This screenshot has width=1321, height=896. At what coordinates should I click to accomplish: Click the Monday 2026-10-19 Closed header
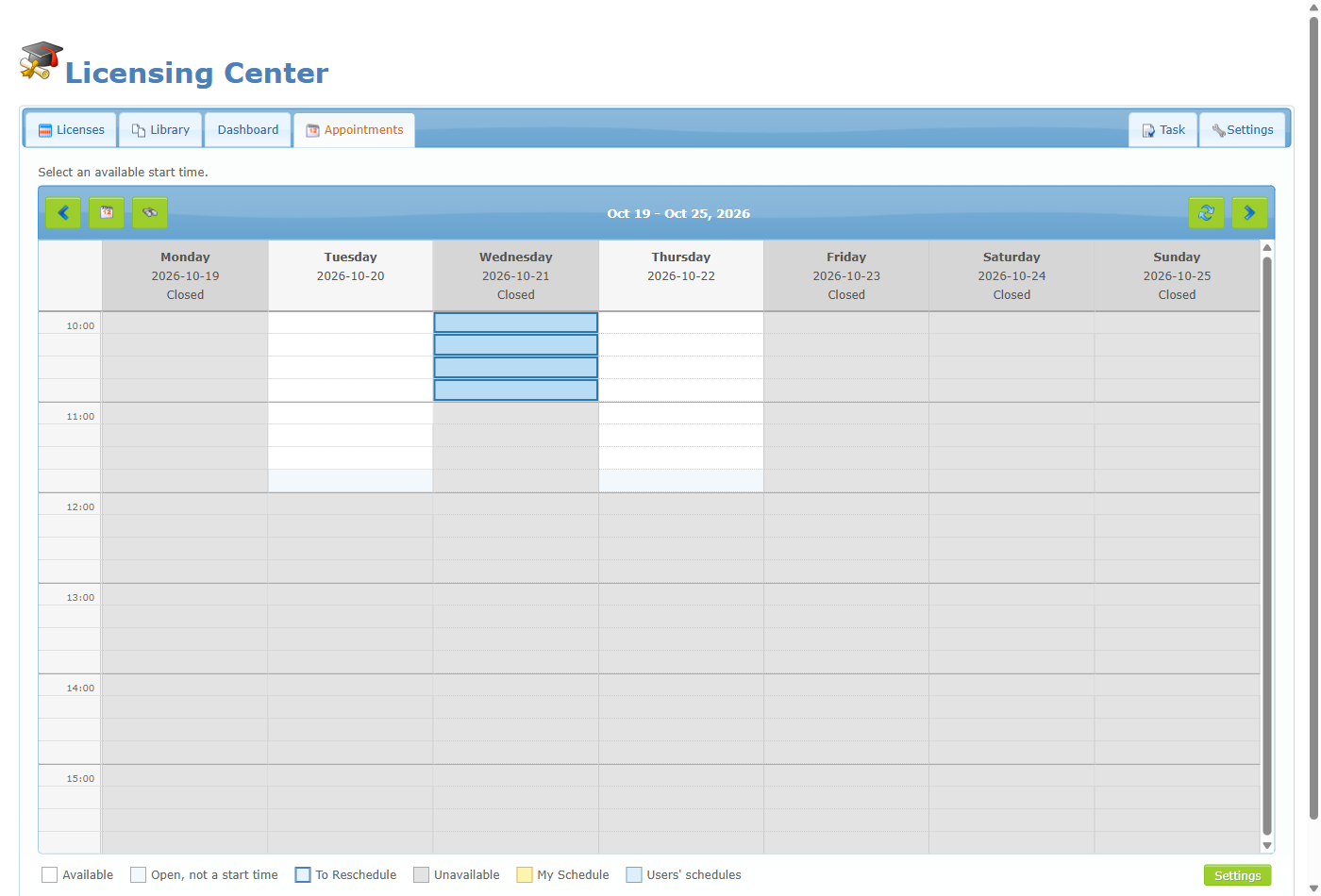(185, 275)
